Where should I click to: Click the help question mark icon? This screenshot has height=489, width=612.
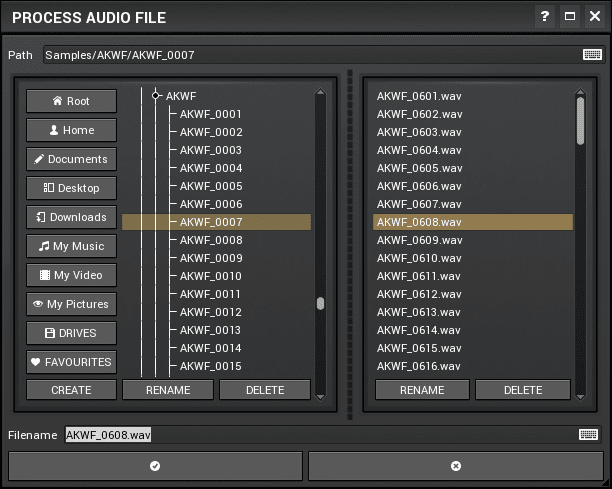tap(545, 17)
